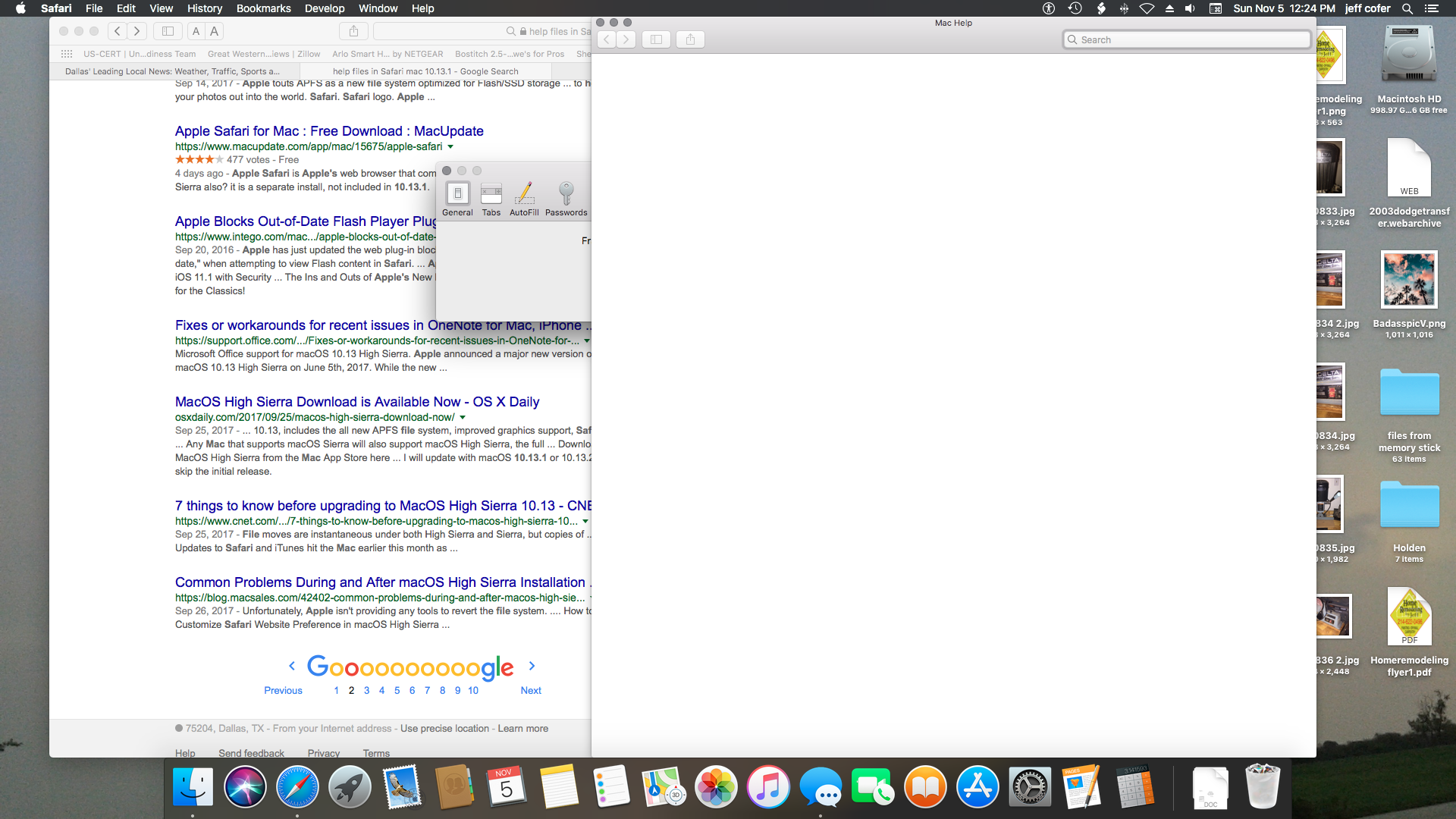Open System Preferences from dock
1456x819 pixels.
click(x=1029, y=787)
